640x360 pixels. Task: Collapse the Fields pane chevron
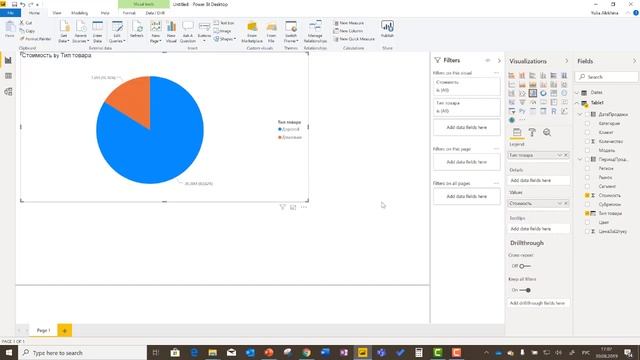tap(634, 61)
